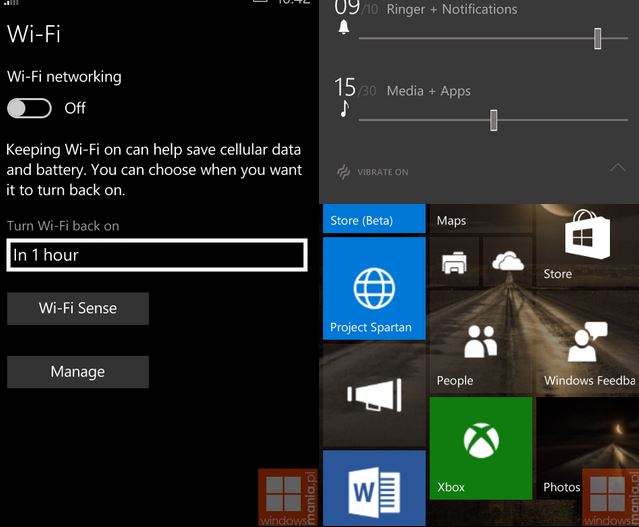Open the printer icon tile

tap(455, 263)
